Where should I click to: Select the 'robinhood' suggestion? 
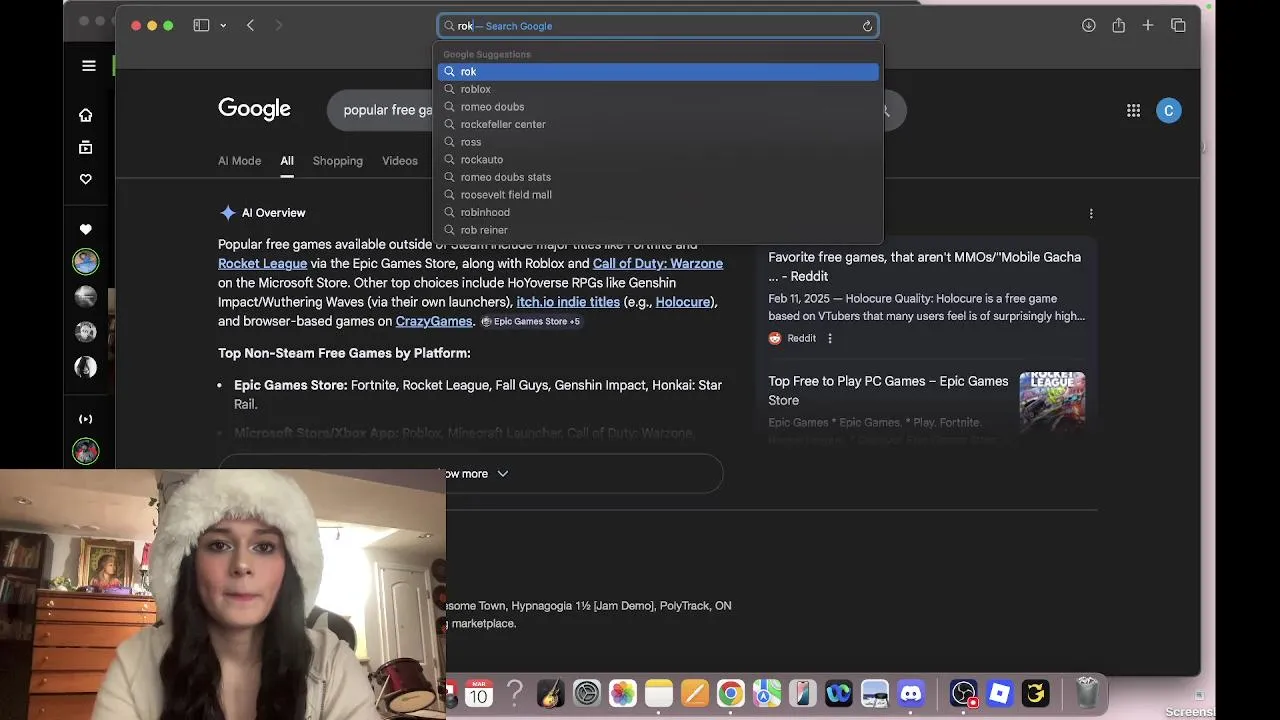coord(658,212)
